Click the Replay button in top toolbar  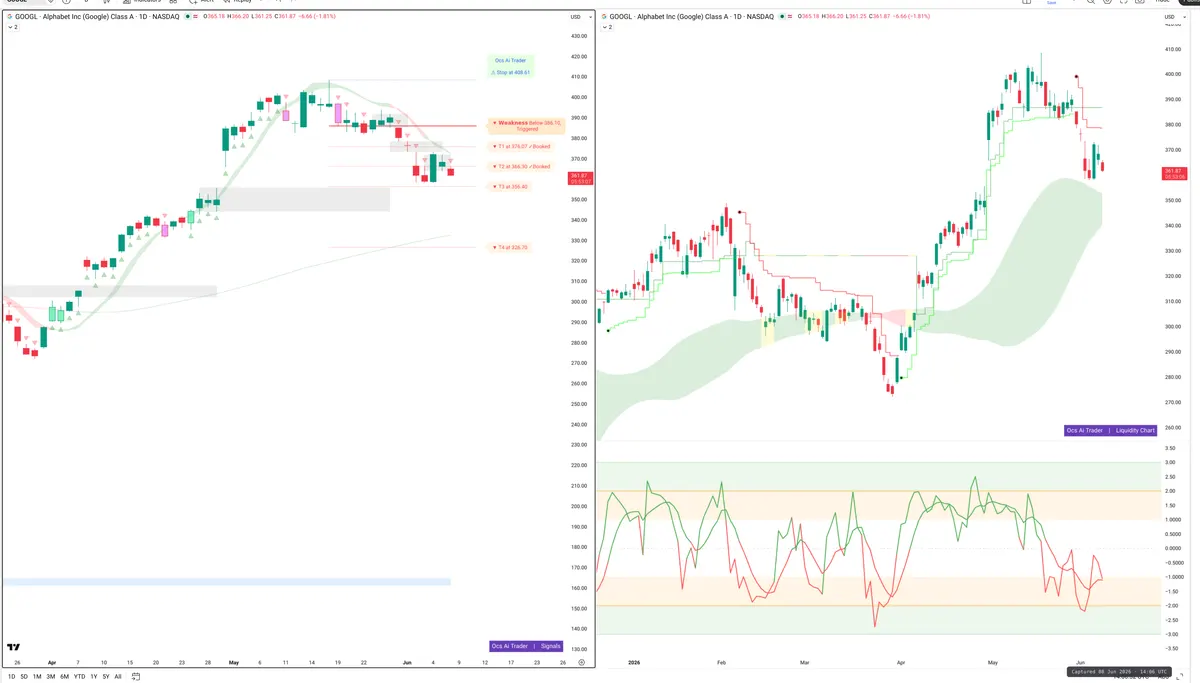pyautogui.click(x=239, y=2)
